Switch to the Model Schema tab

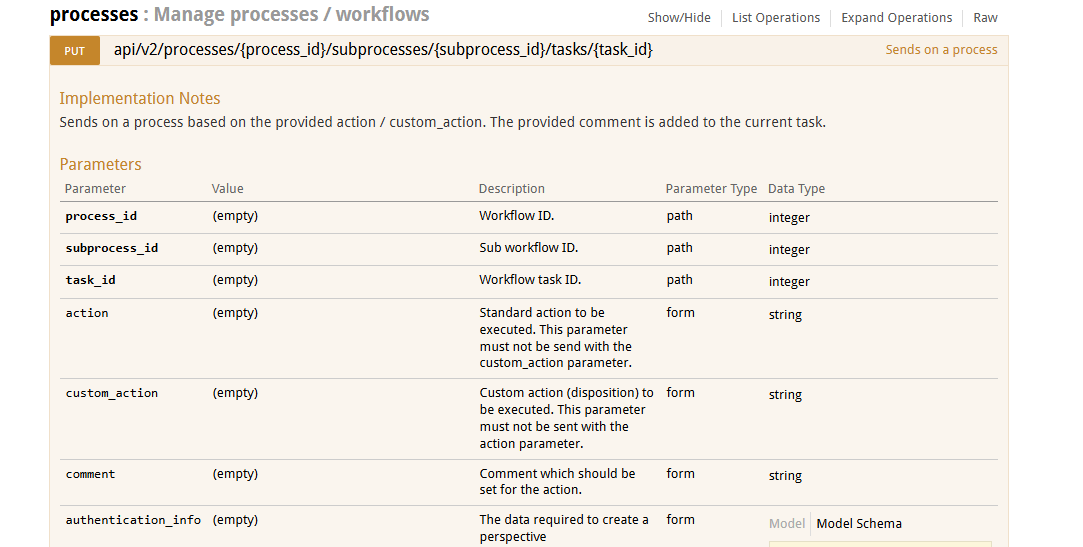(x=859, y=524)
